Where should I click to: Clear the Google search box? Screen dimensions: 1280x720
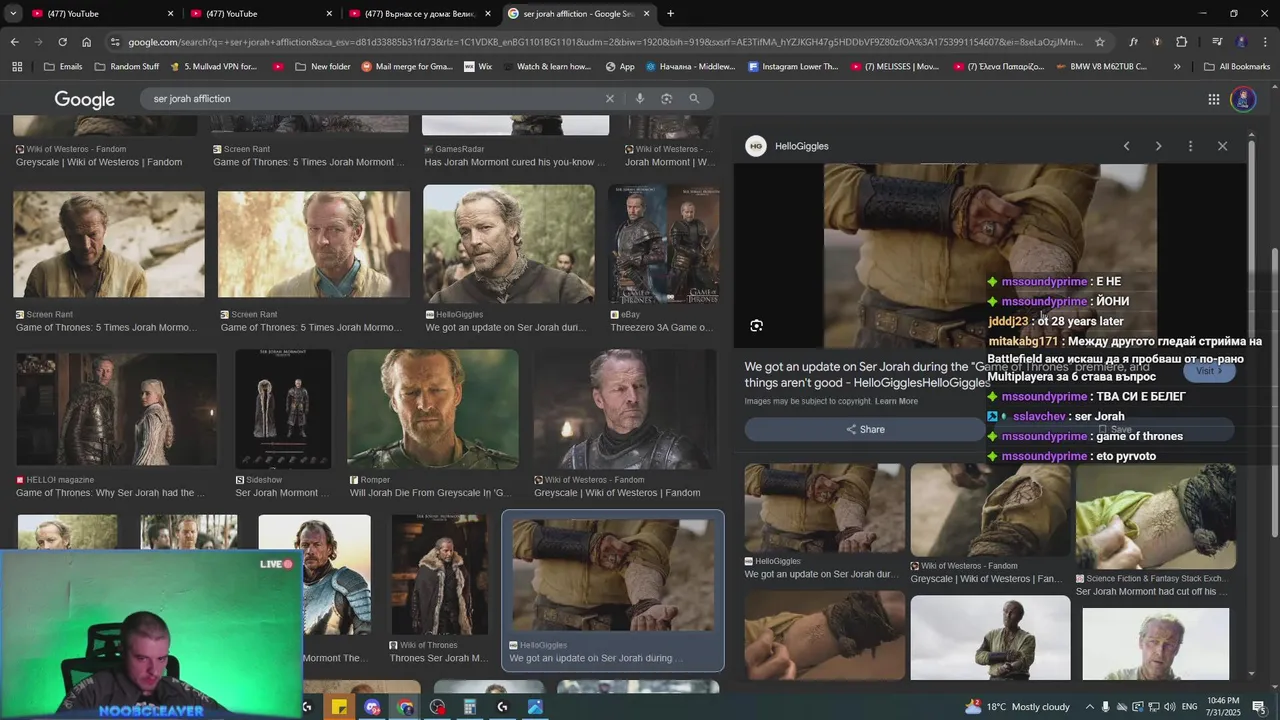click(610, 99)
